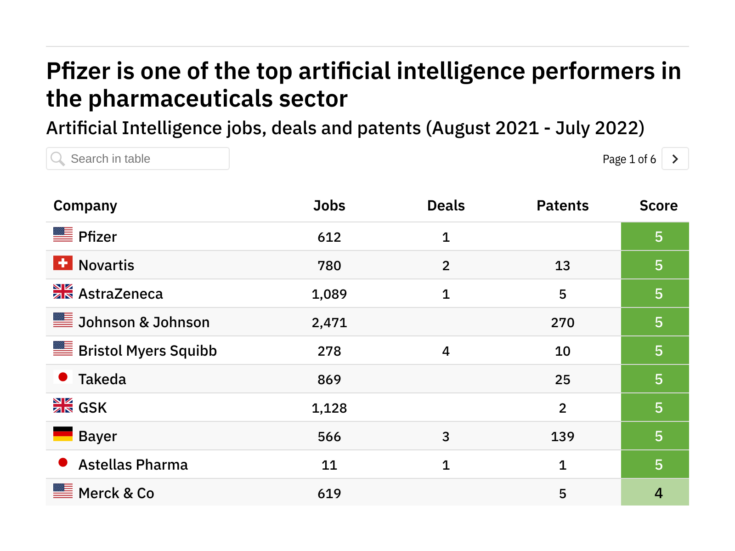The image size is (735, 551).
Task: Select the Bristol Myers Squibb company name
Action: [147, 351]
